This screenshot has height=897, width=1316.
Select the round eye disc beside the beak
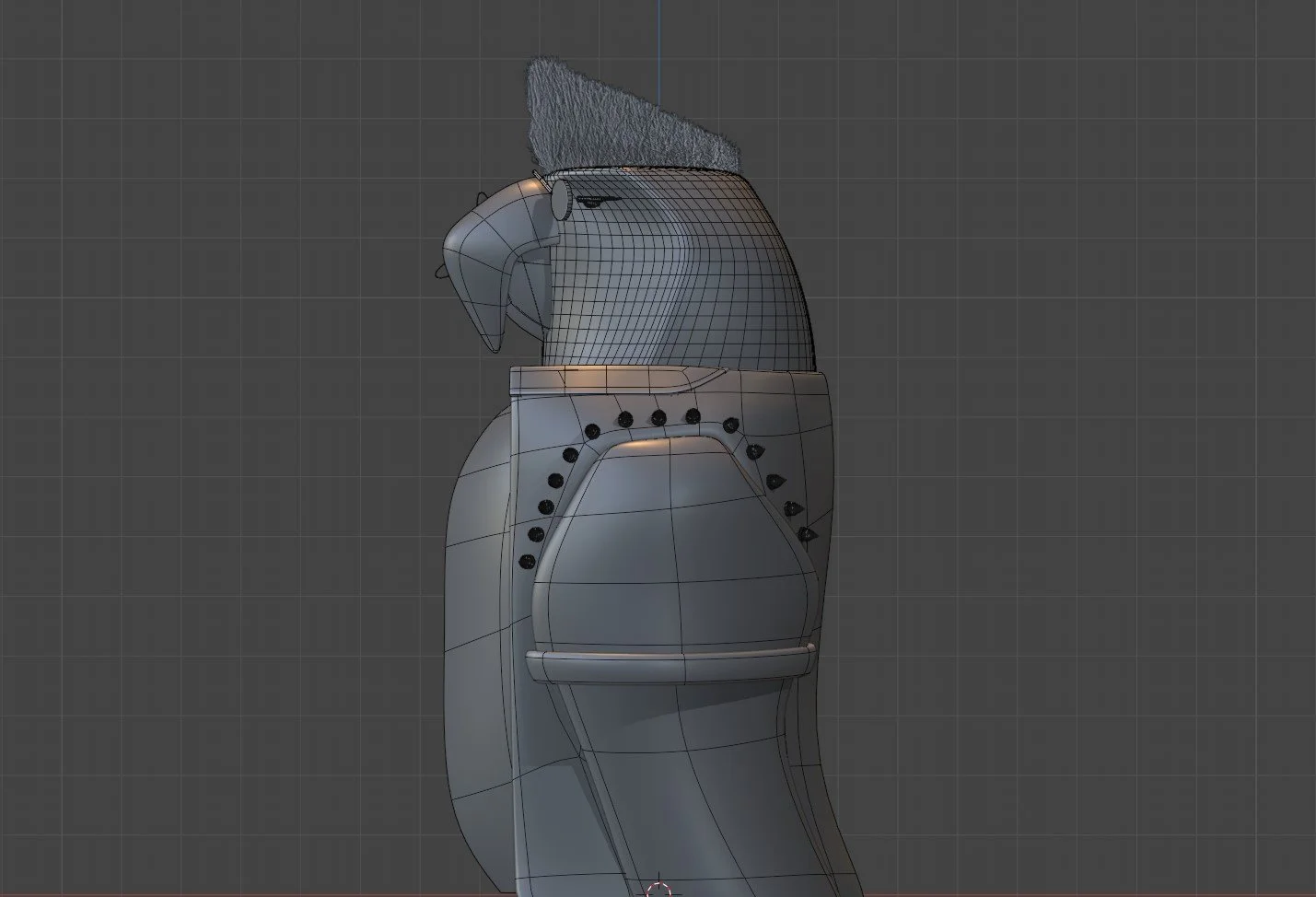(562, 200)
